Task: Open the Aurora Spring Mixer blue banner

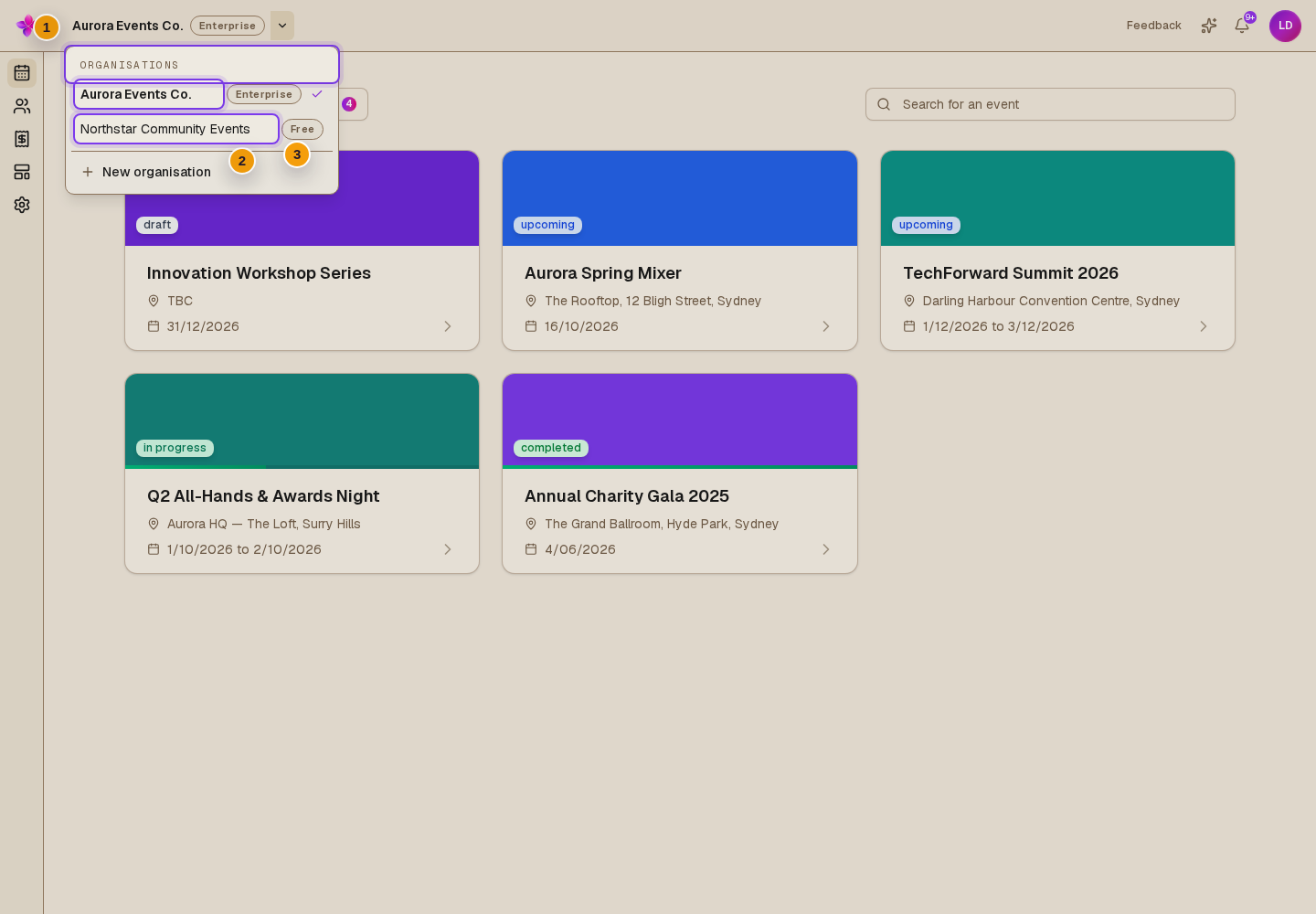Action: pyautogui.click(x=680, y=198)
